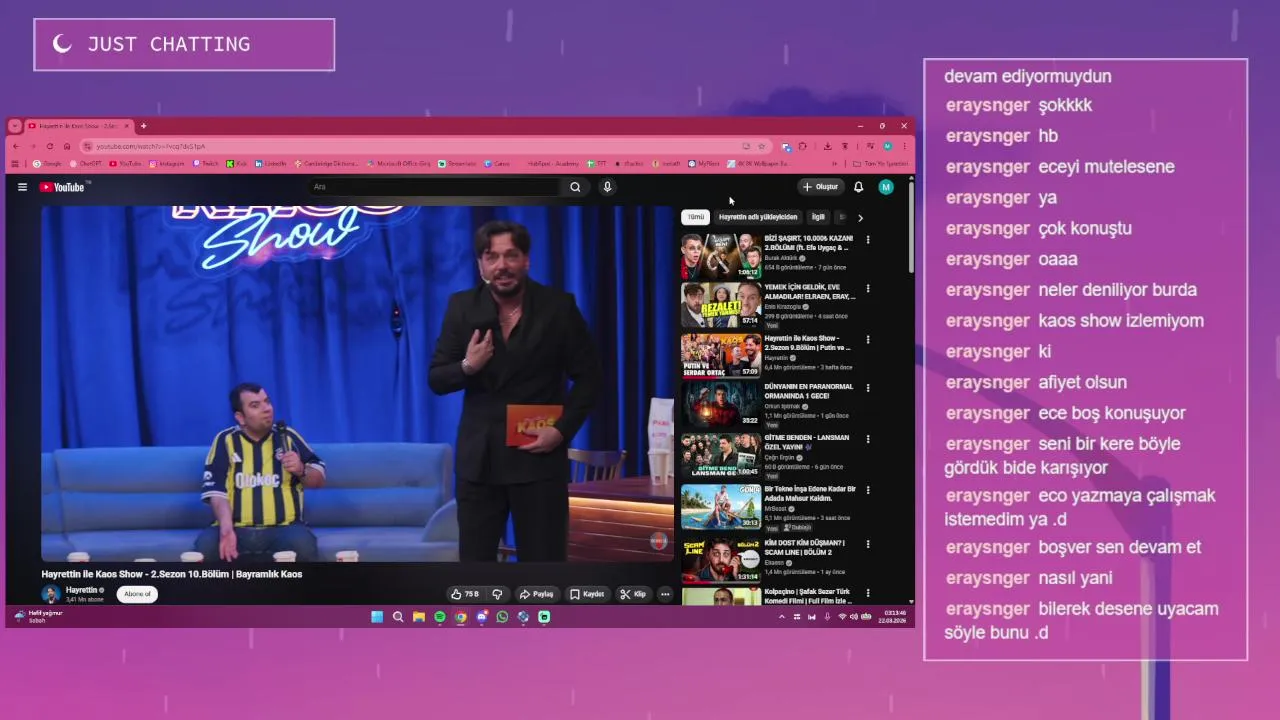This screenshot has height=720, width=1280.
Task: Show hidden tray icons chevron
Action: pyautogui.click(x=782, y=617)
